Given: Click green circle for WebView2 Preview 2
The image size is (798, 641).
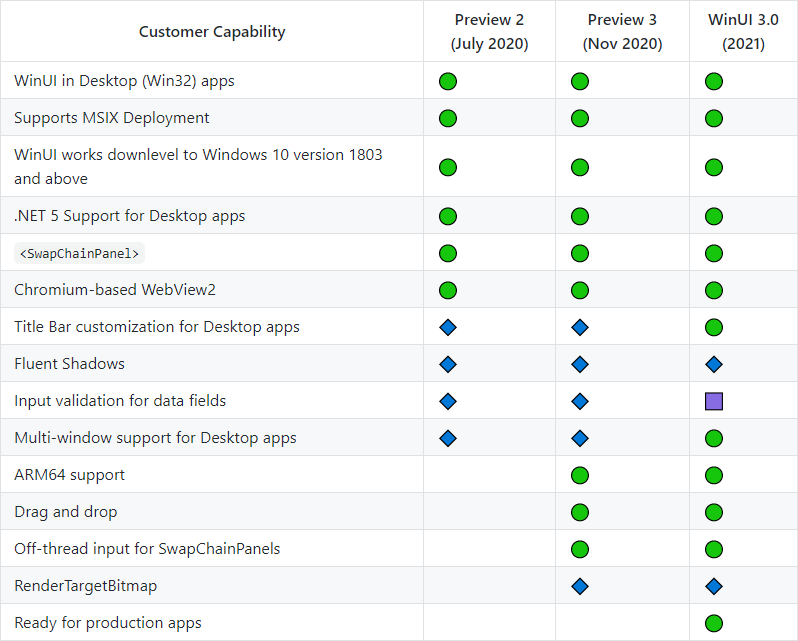Looking at the screenshot, I should click(448, 290).
